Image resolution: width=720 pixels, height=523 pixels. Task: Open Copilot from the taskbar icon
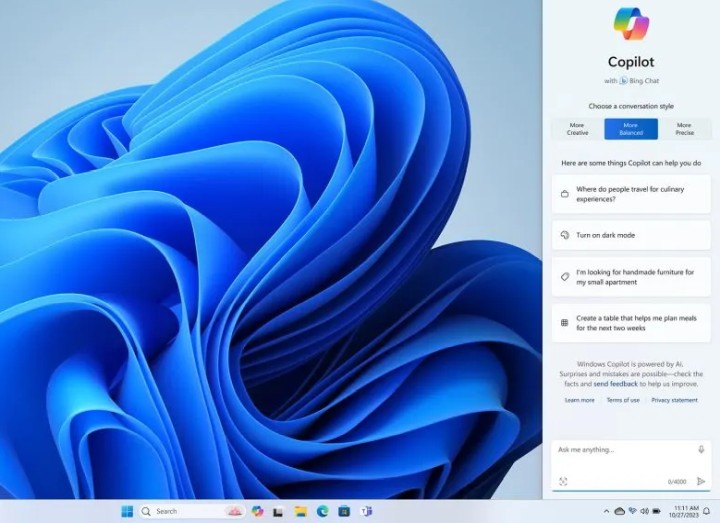click(x=258, y=511)
